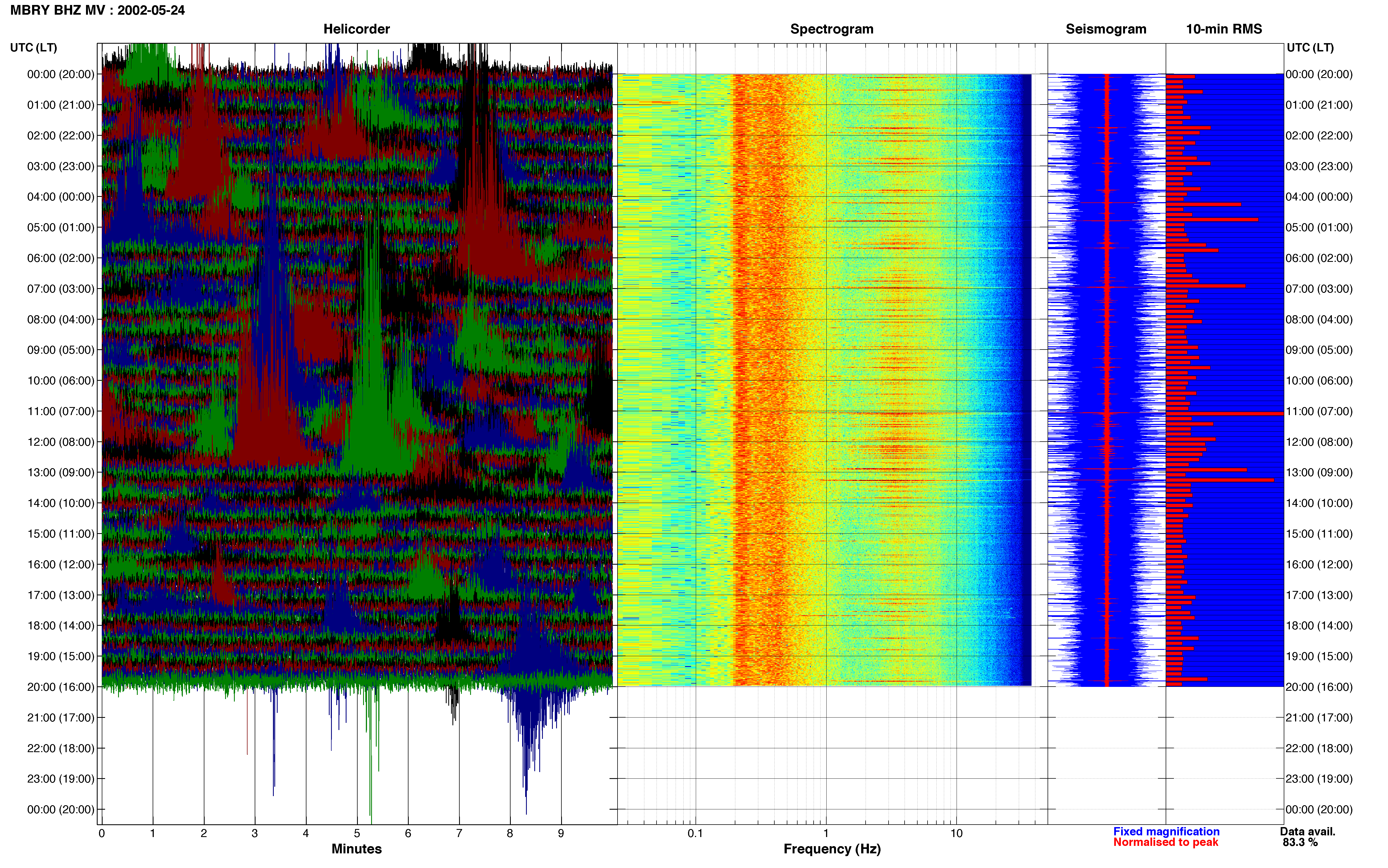The width and height of the screenshot is (1388, 868).
Task: Click helicorder time label '18:00 (14:00)'
Action: pos(61,626)
